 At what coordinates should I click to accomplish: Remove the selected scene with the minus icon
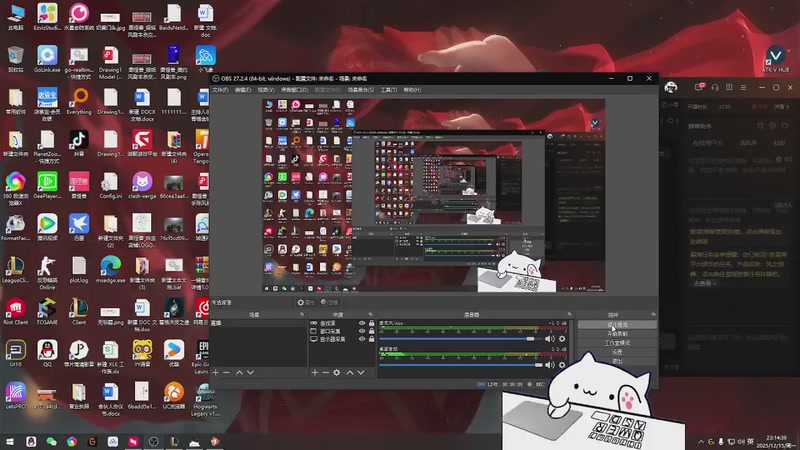tap(227, 373)
